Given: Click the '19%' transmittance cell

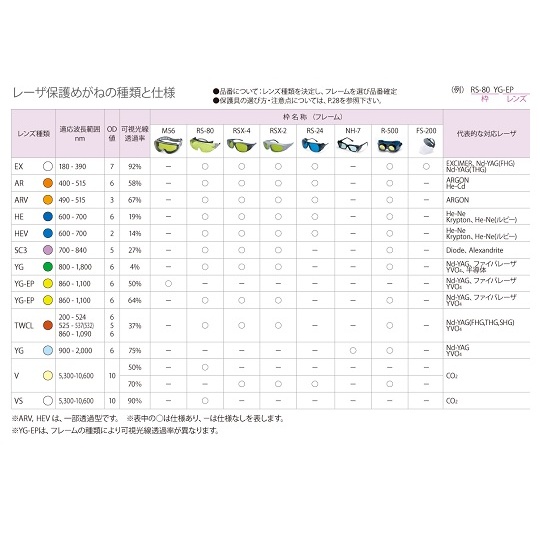Looking at the screenshot, I should 135,217.
